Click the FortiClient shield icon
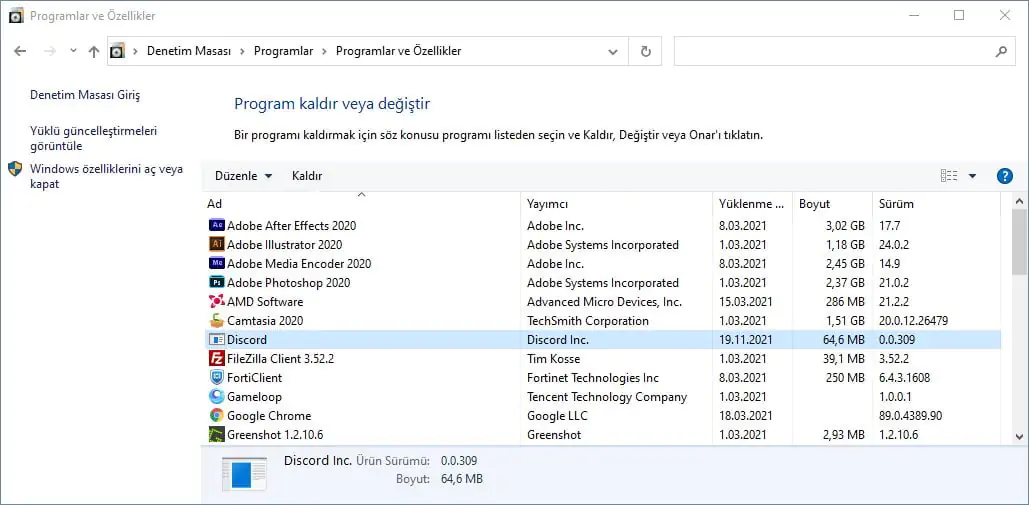The image size is (1029, 505). click(217, 378)
